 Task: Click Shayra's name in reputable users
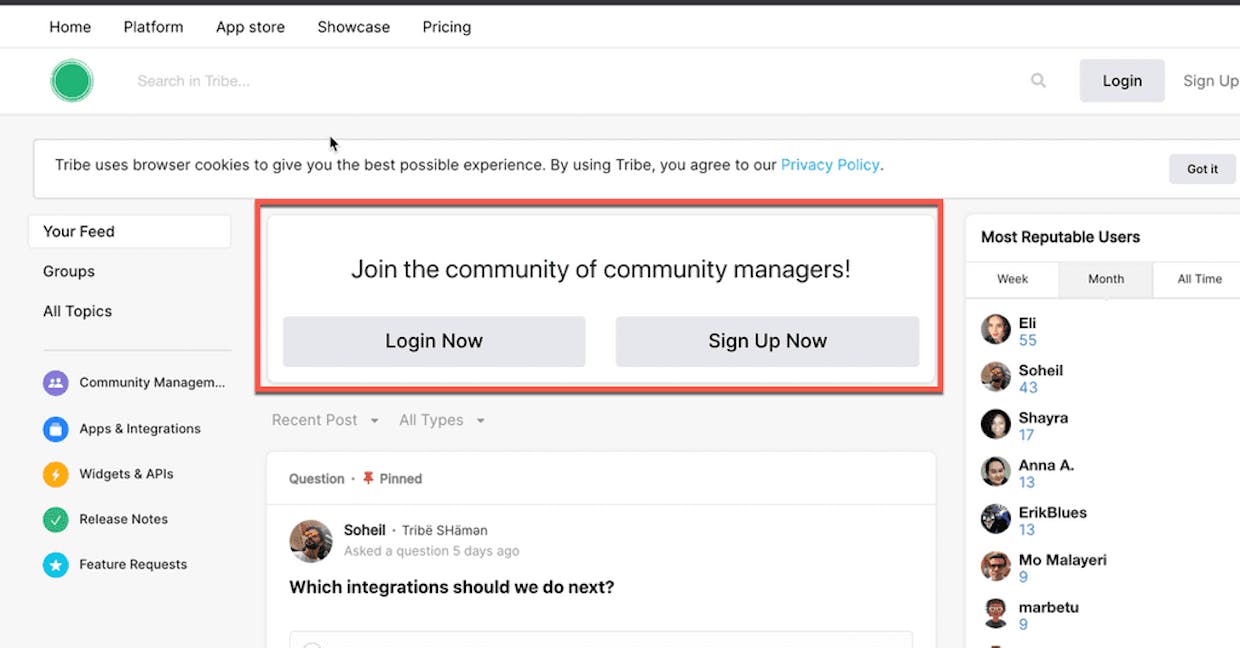(x=1043, y=418)
